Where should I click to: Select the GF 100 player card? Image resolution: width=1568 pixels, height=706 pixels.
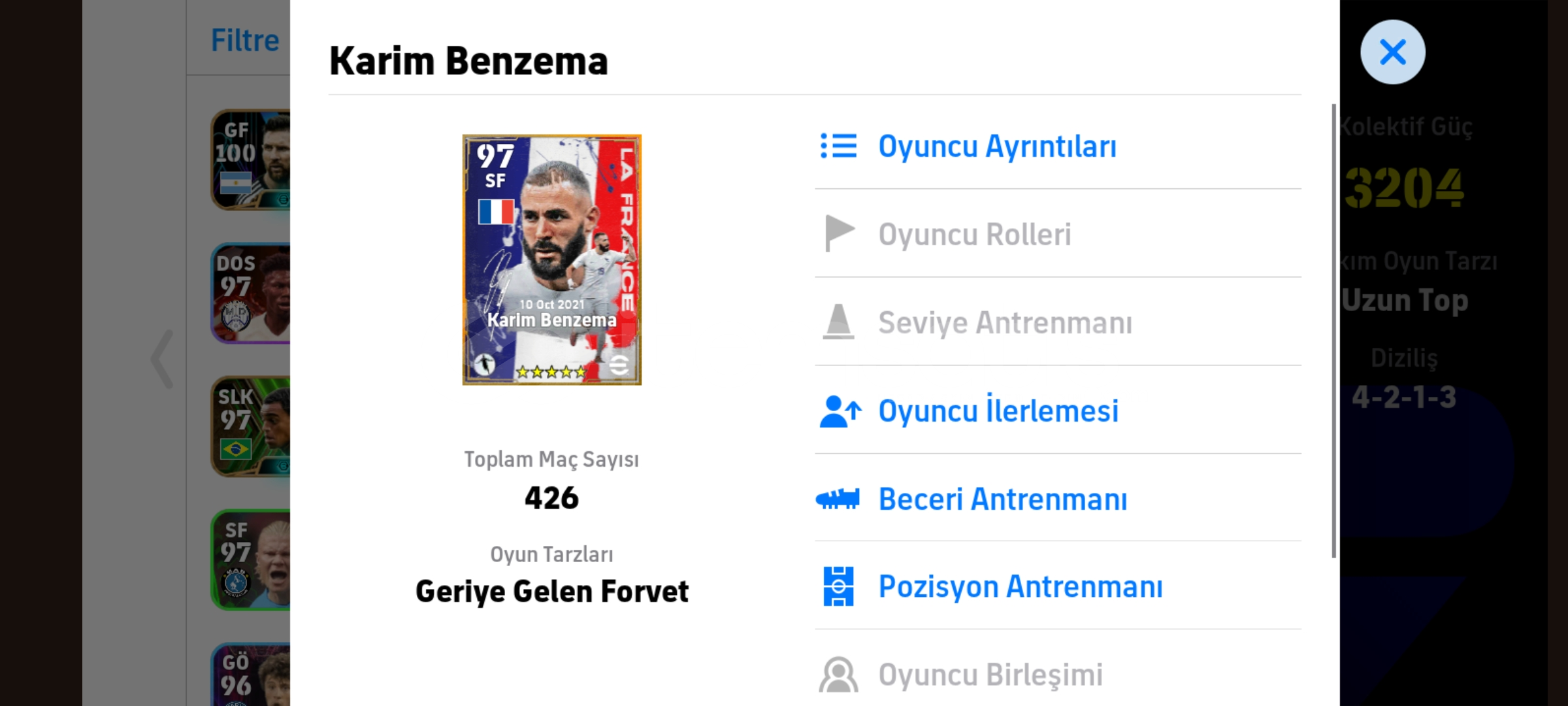tap(251, 160)
